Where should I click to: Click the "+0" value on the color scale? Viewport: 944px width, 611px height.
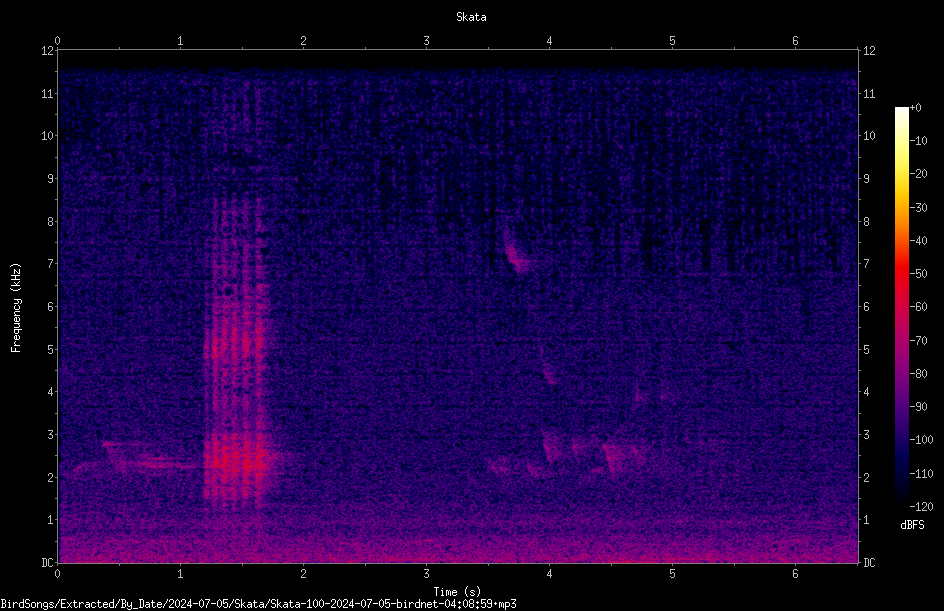[x=915, y=108]
